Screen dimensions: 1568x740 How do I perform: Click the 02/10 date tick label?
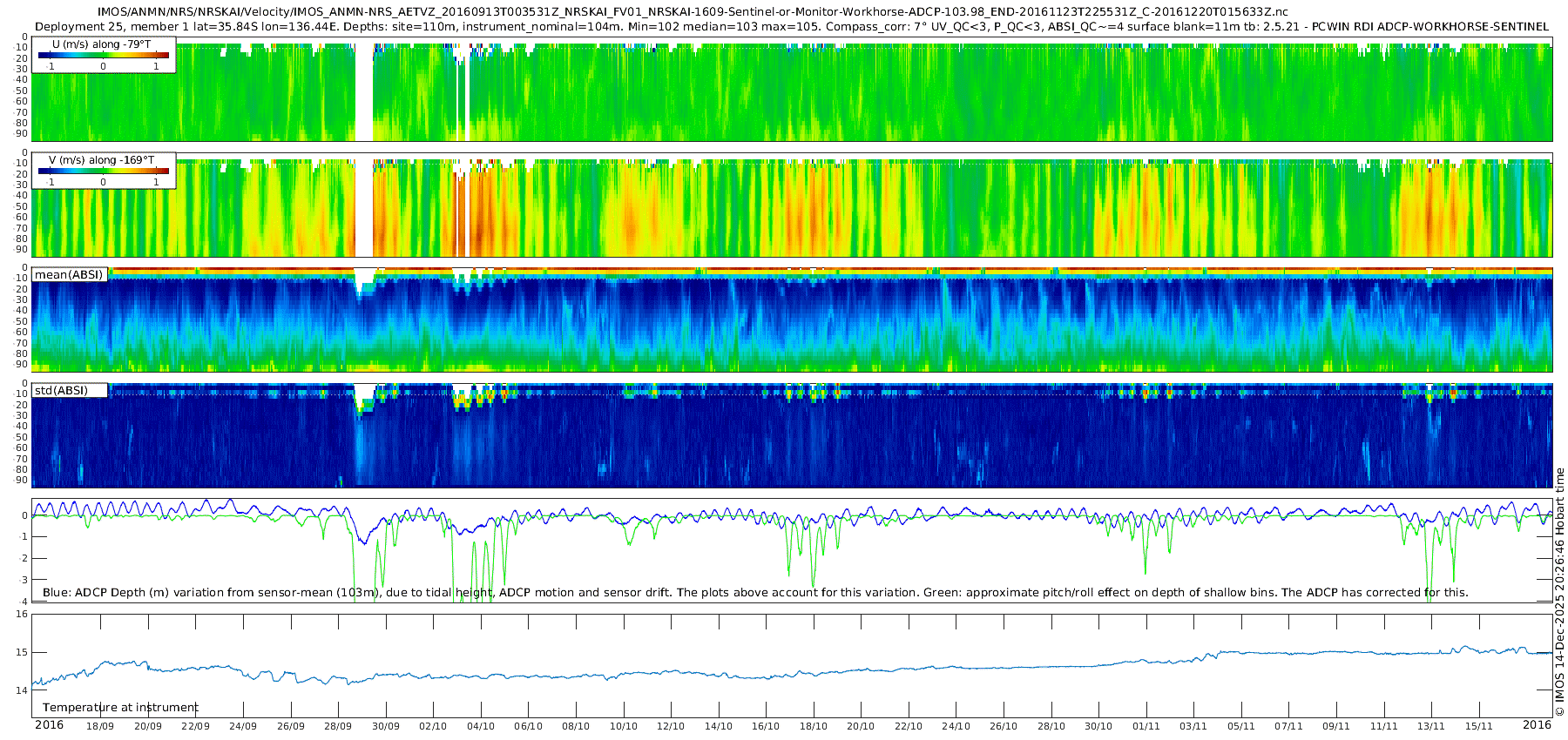(433, 726)
